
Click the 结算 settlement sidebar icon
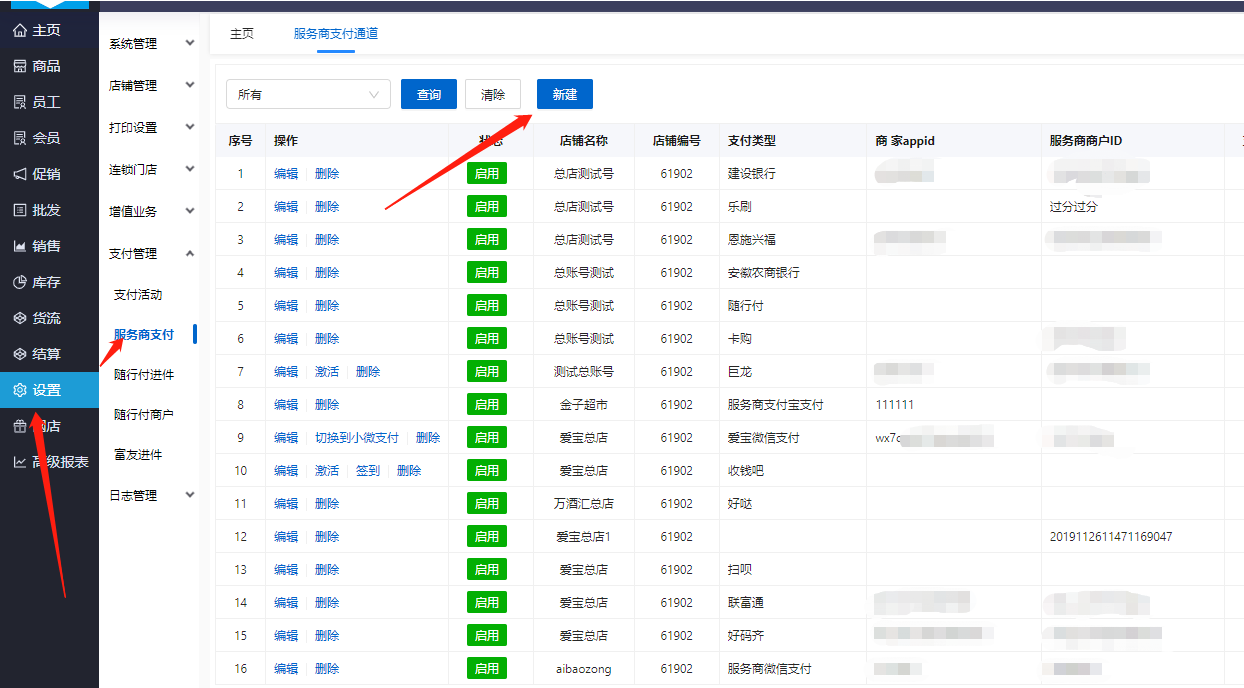tap(19, 354)
